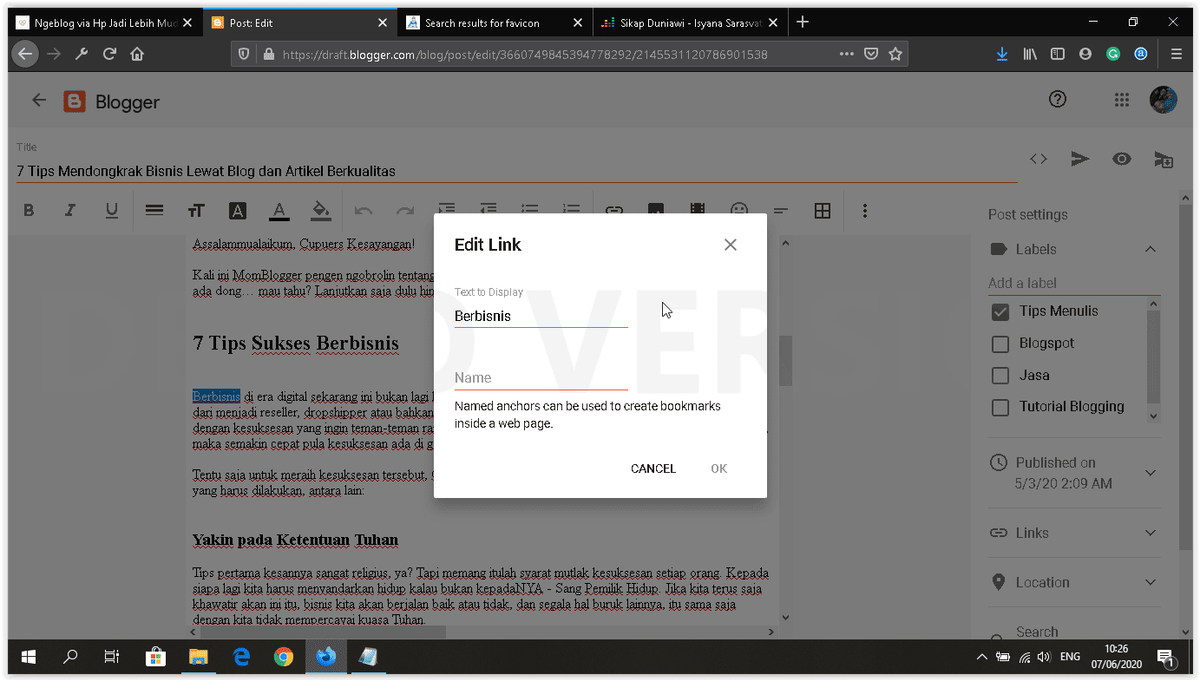1200x681 pixels.
Task: Click the insert table grid icon
Action: [822, 210]
